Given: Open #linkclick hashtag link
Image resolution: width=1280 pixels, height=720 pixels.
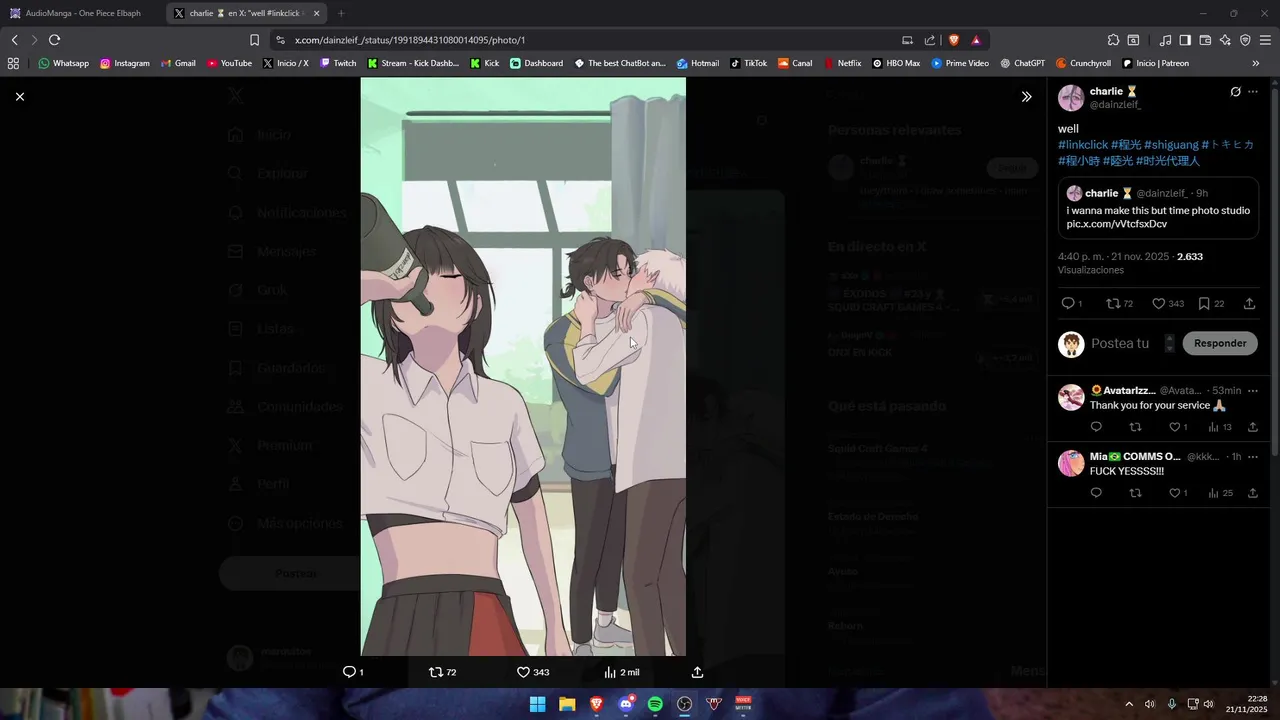Looking at the screenshot, I should click(1083, 145).
